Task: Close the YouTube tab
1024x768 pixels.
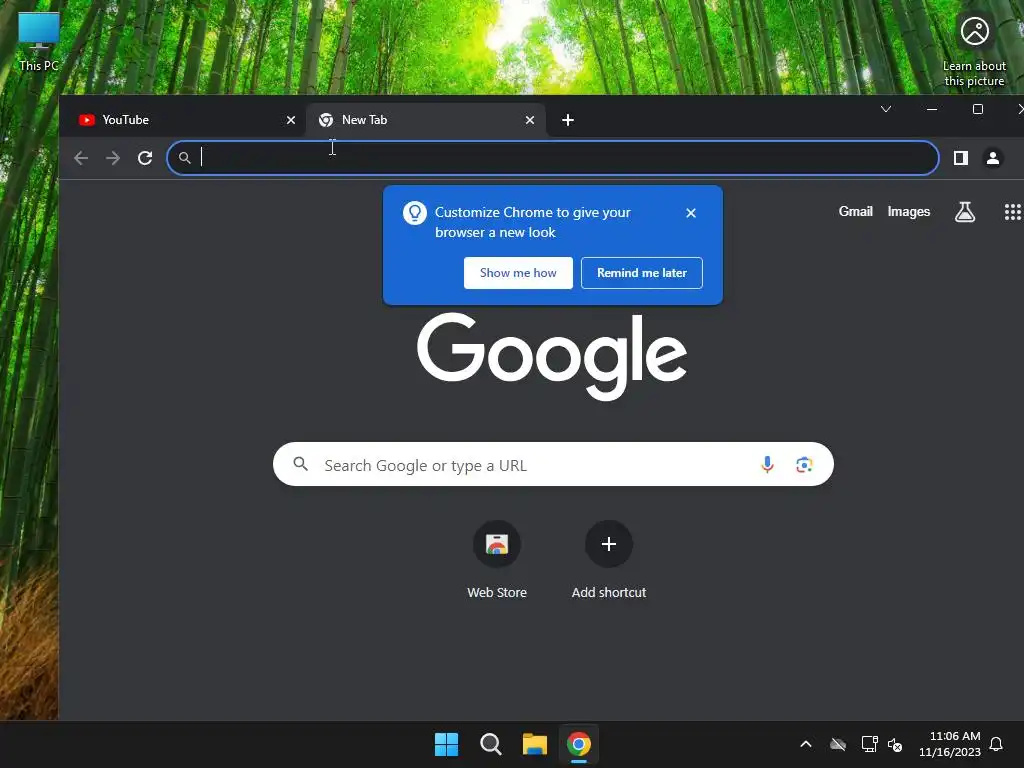Action: [x=291, y=120]
